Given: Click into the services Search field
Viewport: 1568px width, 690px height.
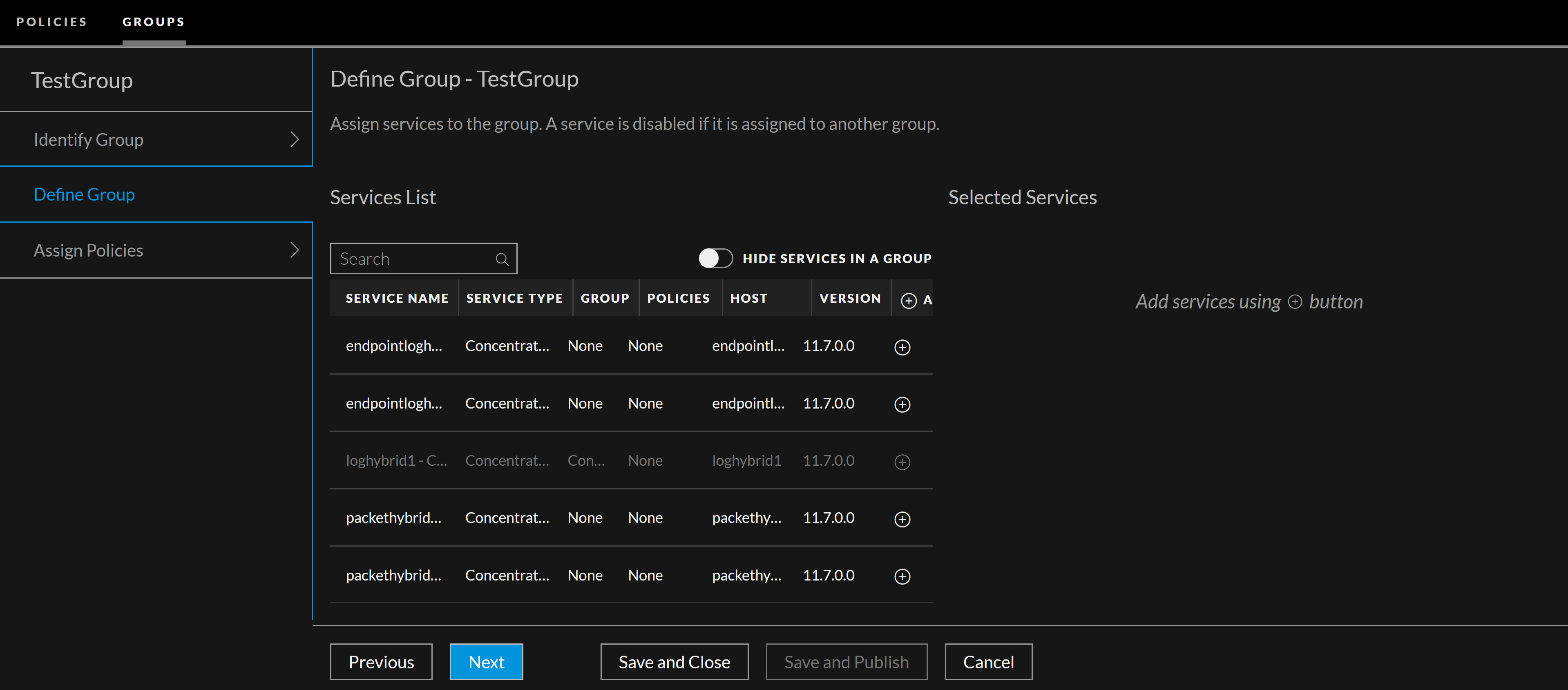Looking at the screenshot, I should click(x=414, y=259).
